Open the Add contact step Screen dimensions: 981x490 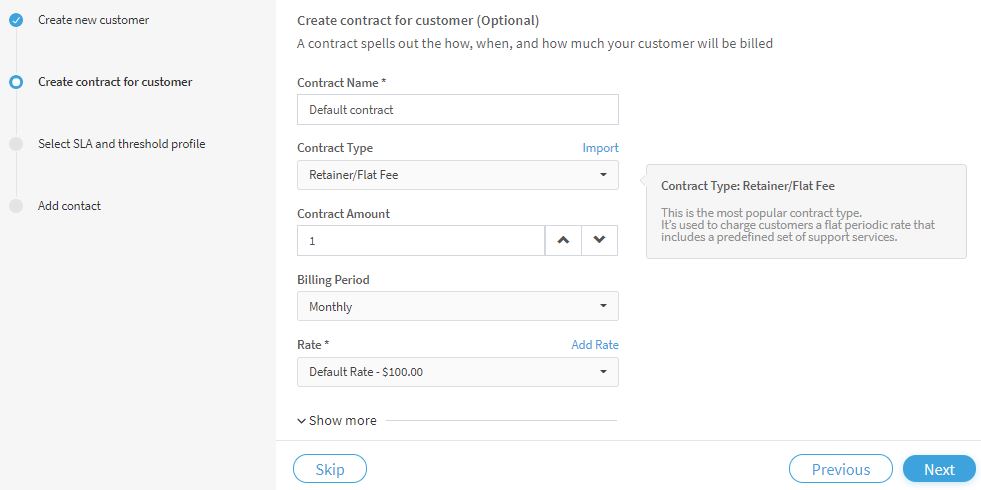tap(69, 206)
